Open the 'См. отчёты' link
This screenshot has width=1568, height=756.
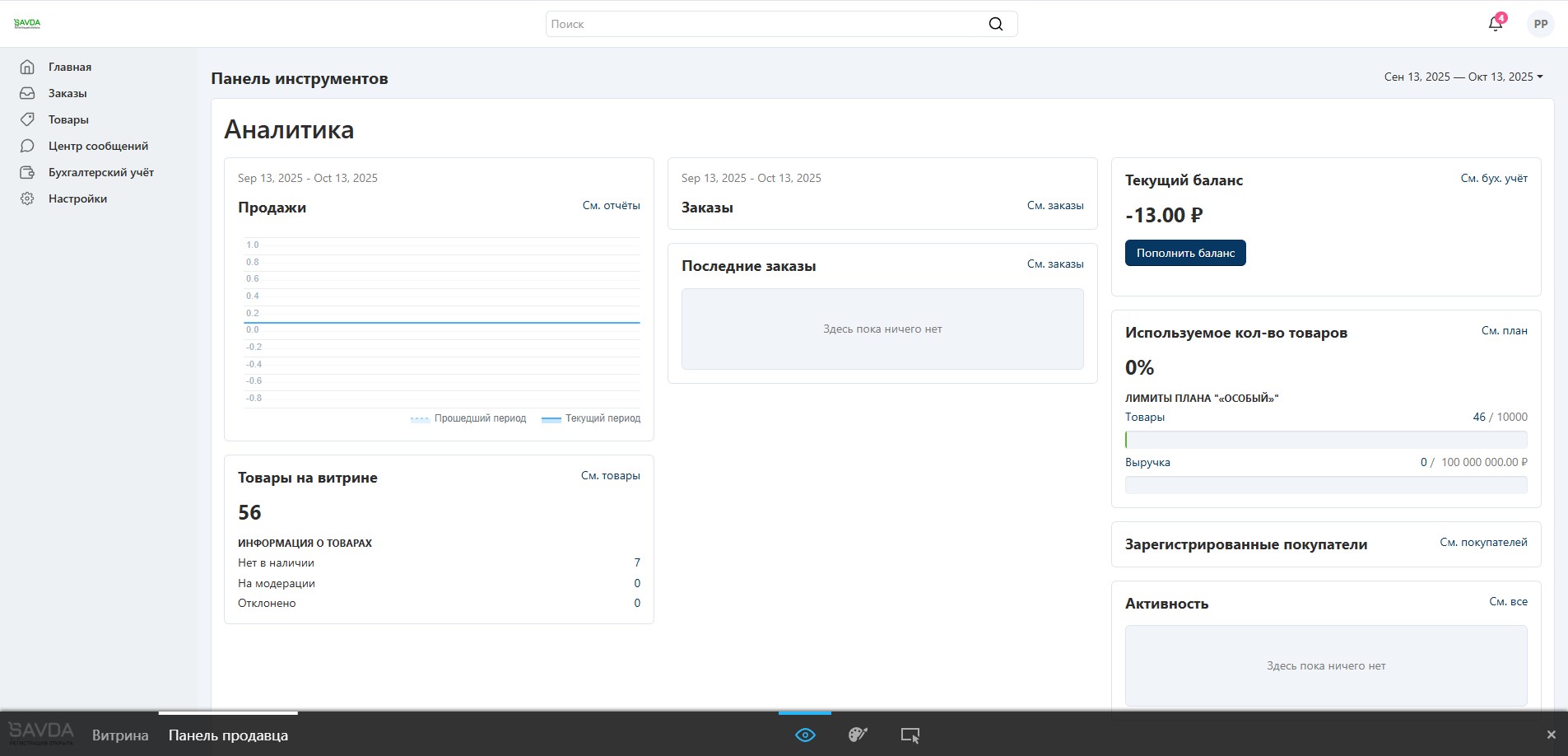611,206
